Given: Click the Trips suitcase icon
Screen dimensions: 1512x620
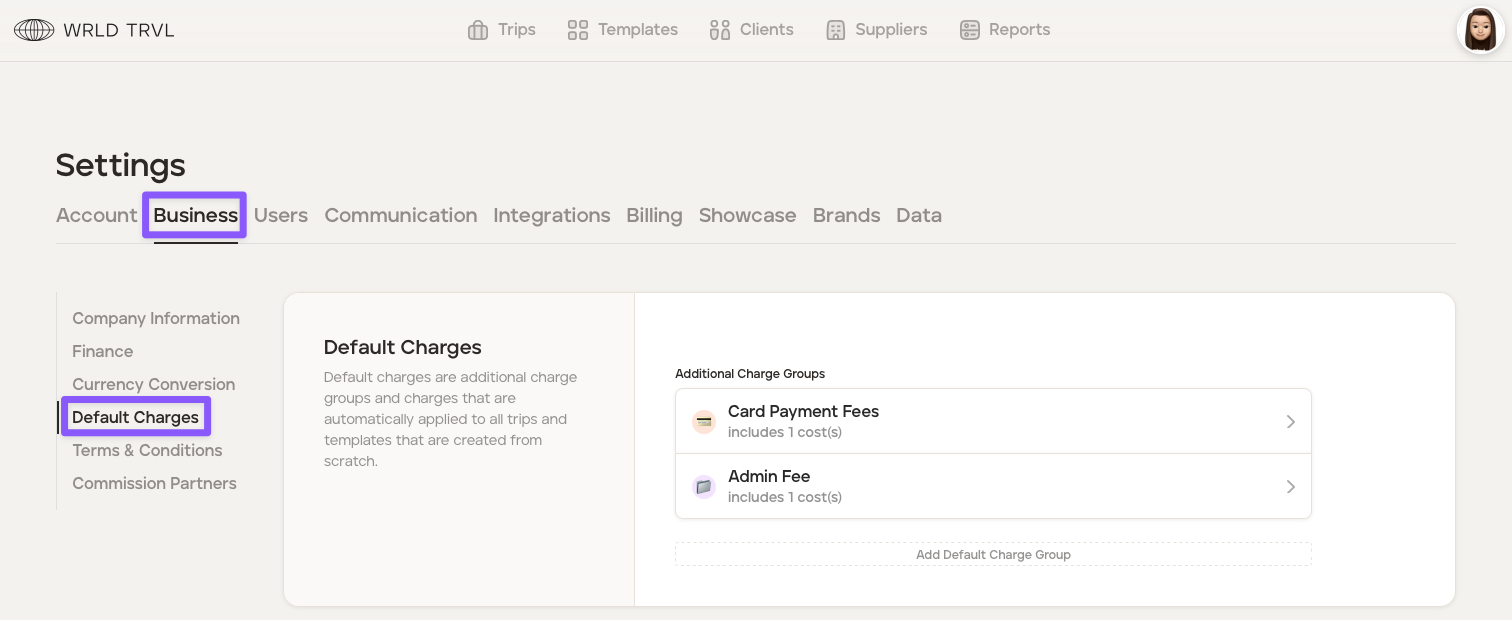Looking at the screenshot, I should pyautogui.click(x=478, y=30).
